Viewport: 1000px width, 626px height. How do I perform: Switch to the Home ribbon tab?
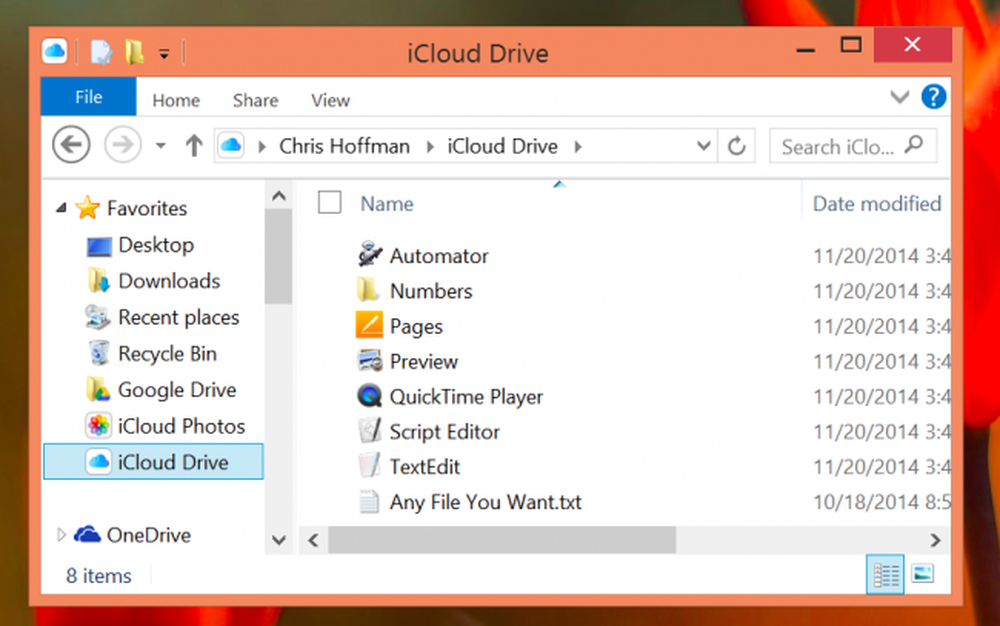(x=176, y=100)
